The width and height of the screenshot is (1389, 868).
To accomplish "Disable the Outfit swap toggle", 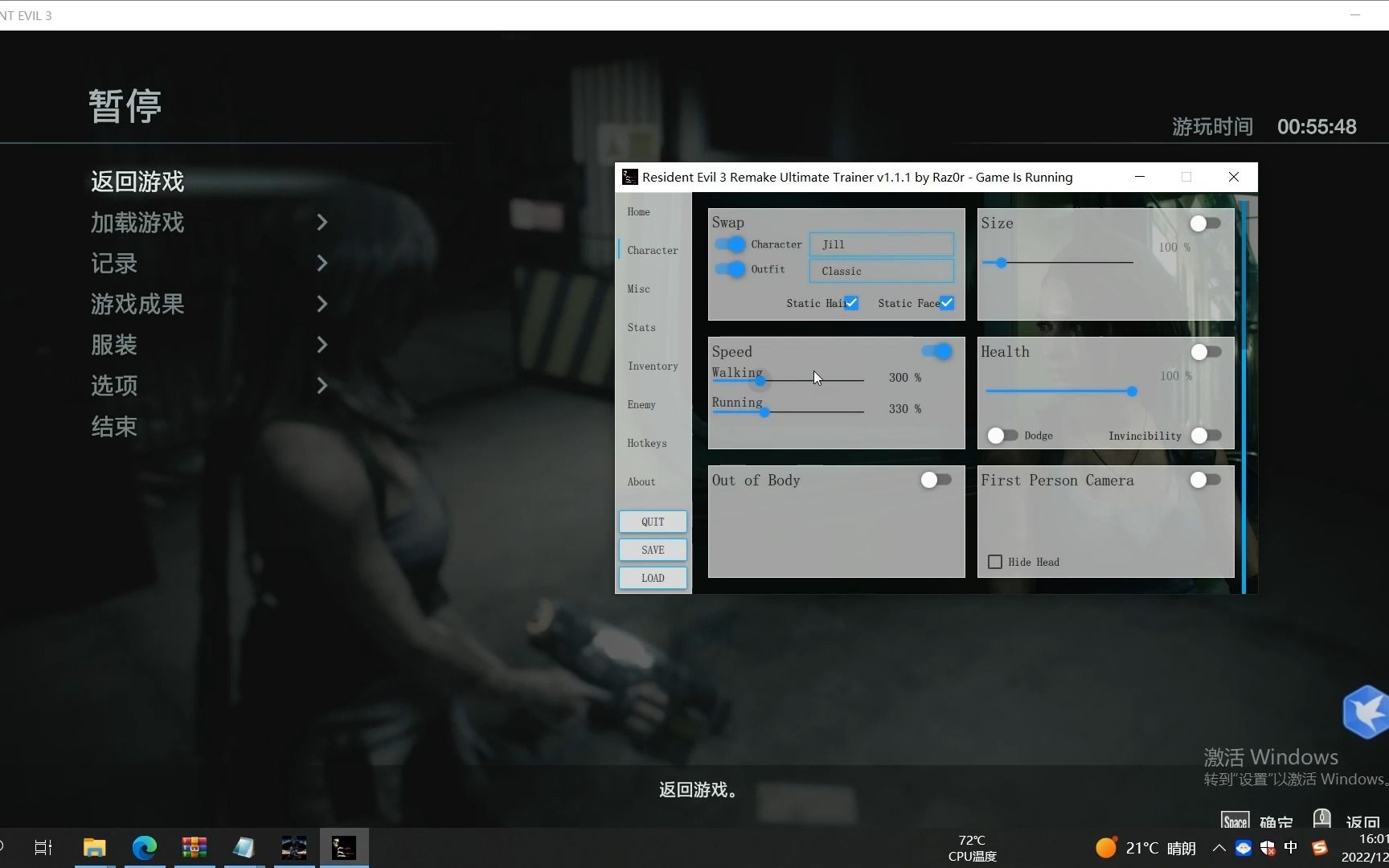I will [x=730, y=269].
